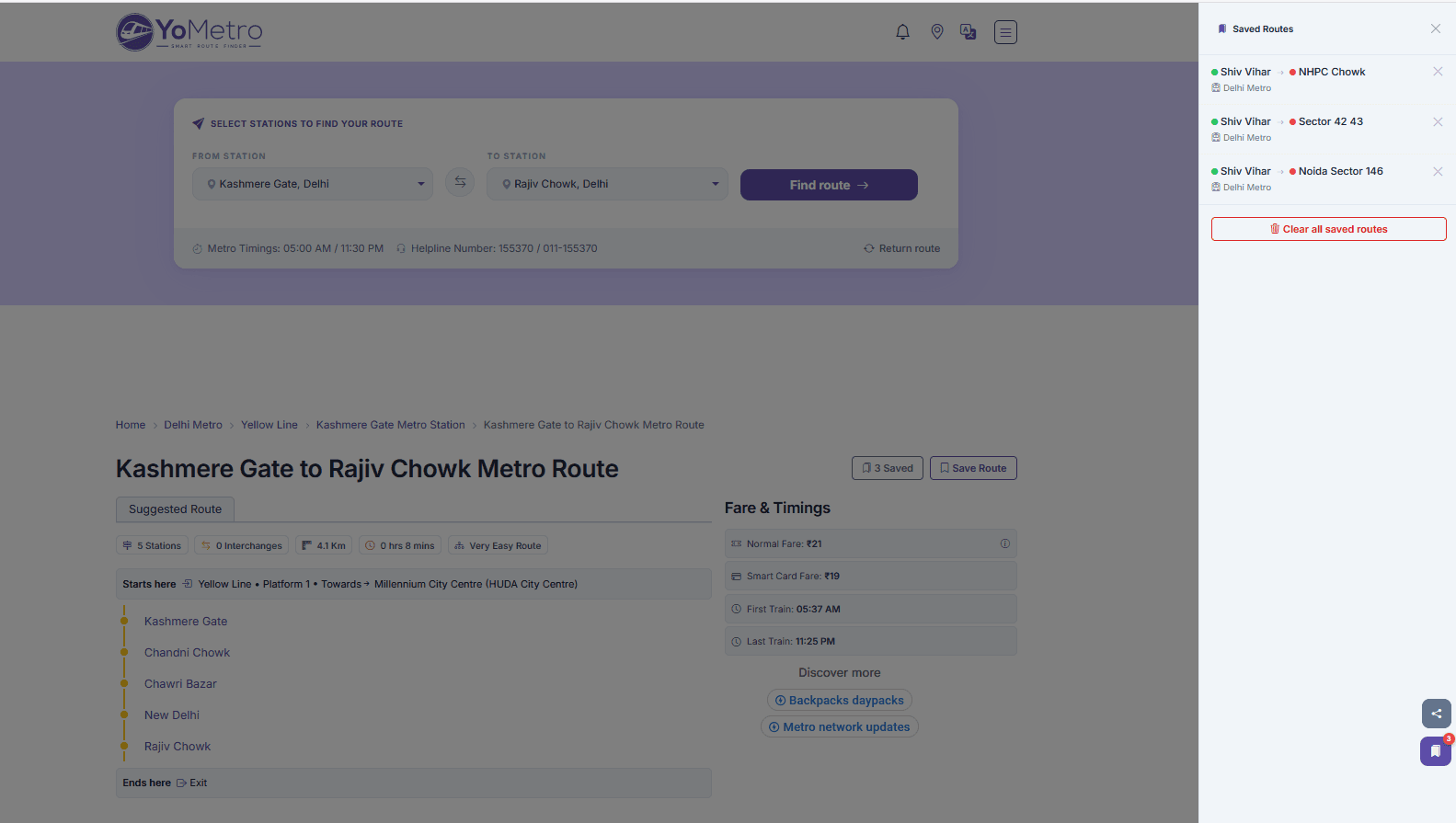Open Kashmere Gate Metro Station breadcrumb
1456x823 pixels.
[x=391, y=425]
